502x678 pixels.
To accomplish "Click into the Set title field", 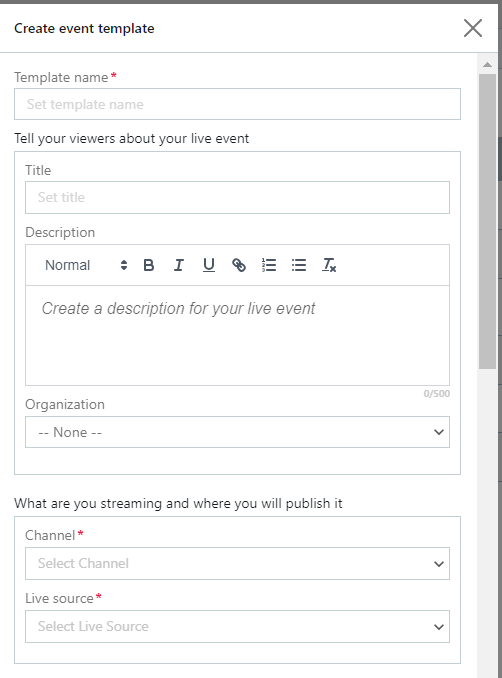I will click(x=237, y=198).
